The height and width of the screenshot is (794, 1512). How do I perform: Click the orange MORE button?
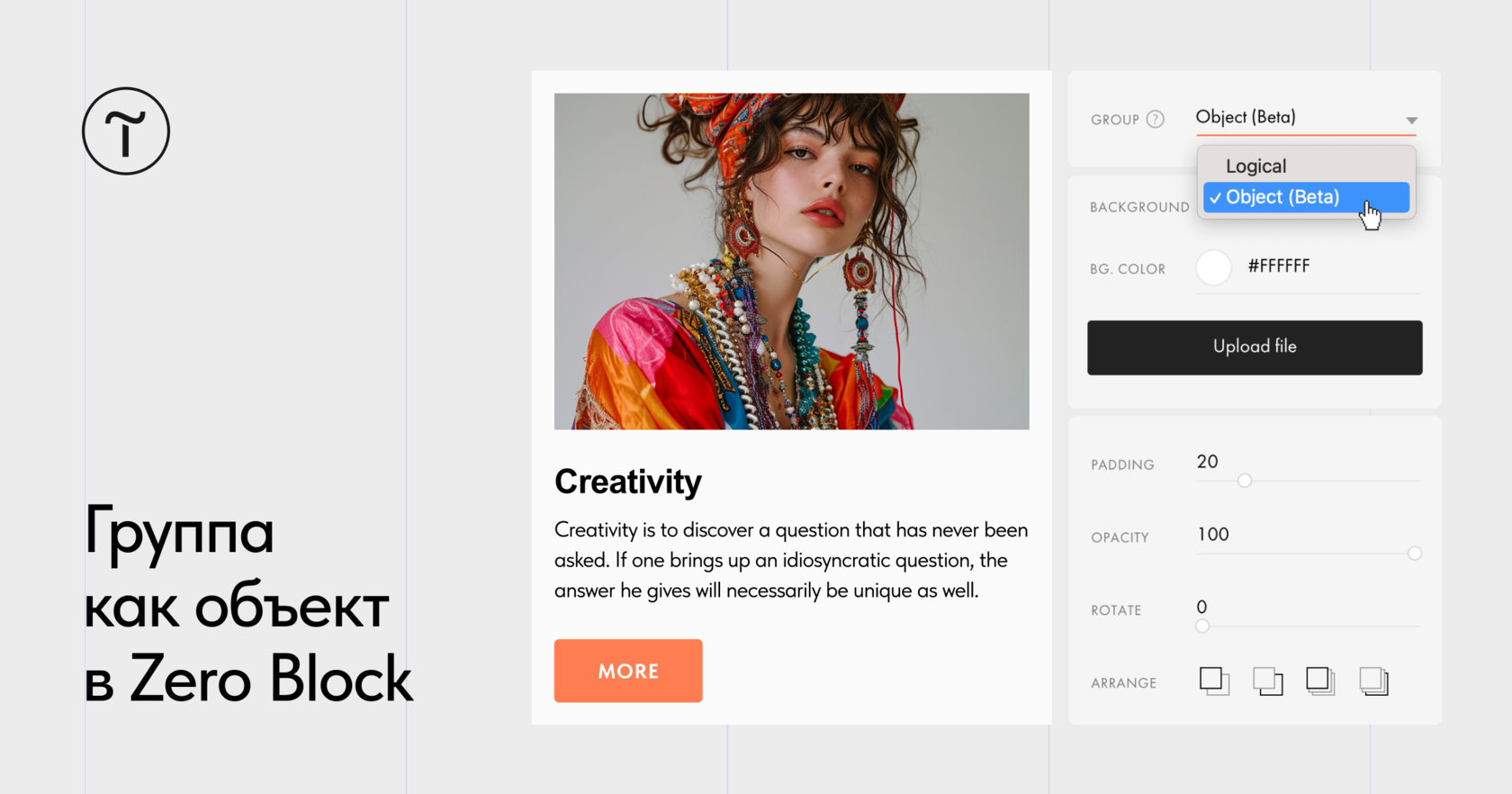point(628,671)
